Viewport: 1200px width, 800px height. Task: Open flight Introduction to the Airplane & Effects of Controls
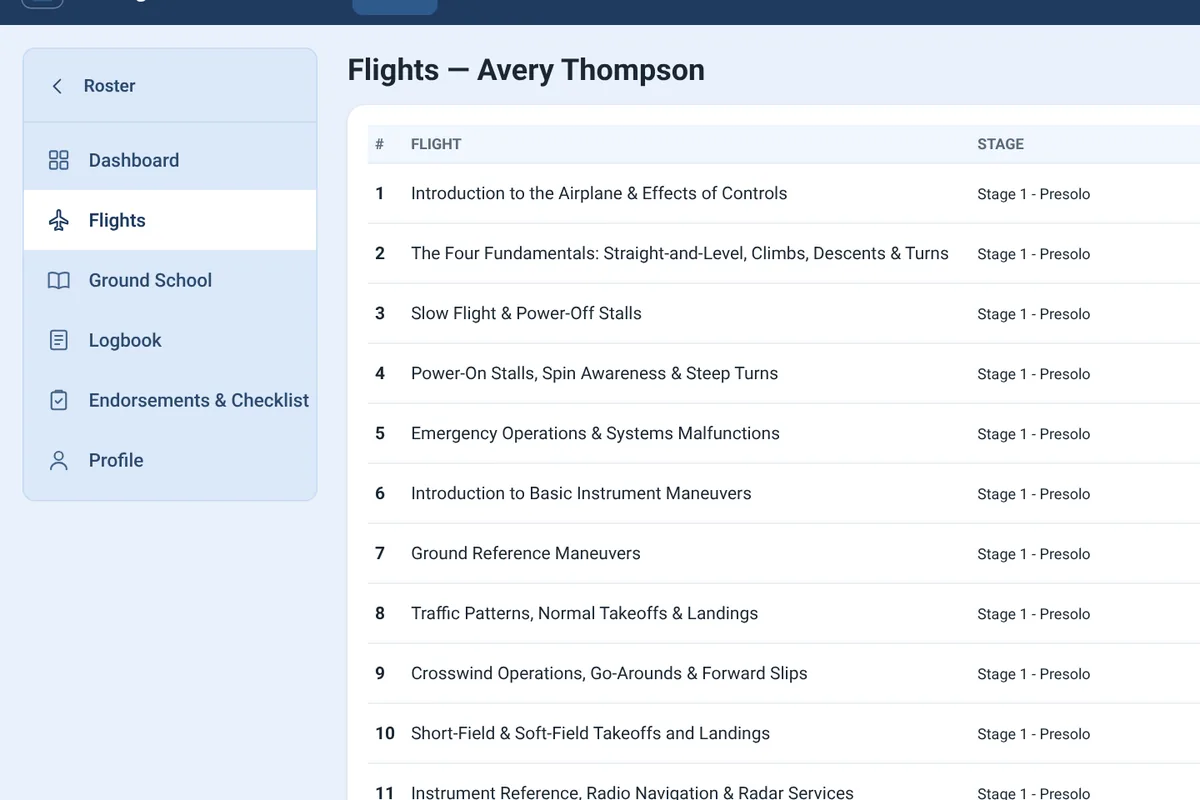[x=599, y=193]
